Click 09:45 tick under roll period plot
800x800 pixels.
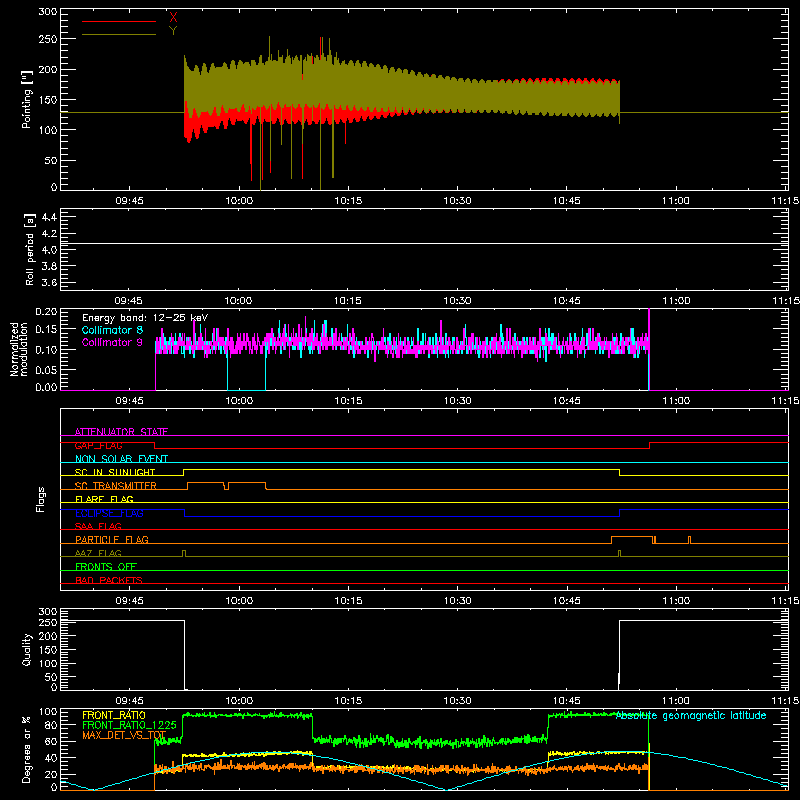[129, 301]
